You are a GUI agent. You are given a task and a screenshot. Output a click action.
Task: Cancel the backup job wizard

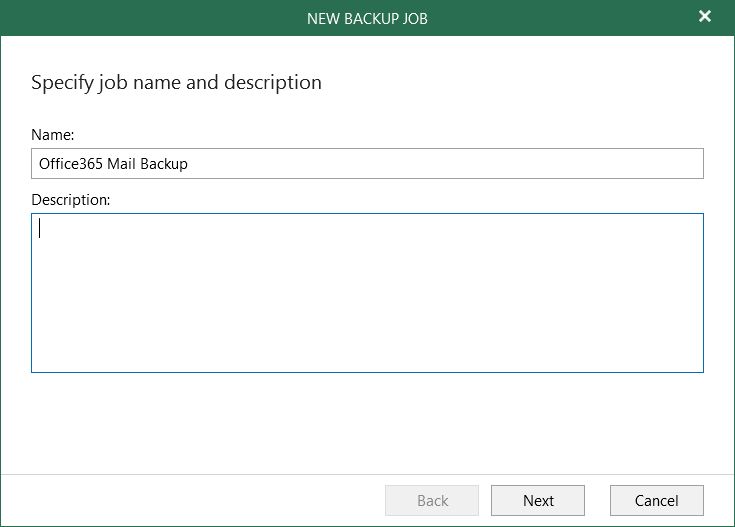click(x=656, y=500)
